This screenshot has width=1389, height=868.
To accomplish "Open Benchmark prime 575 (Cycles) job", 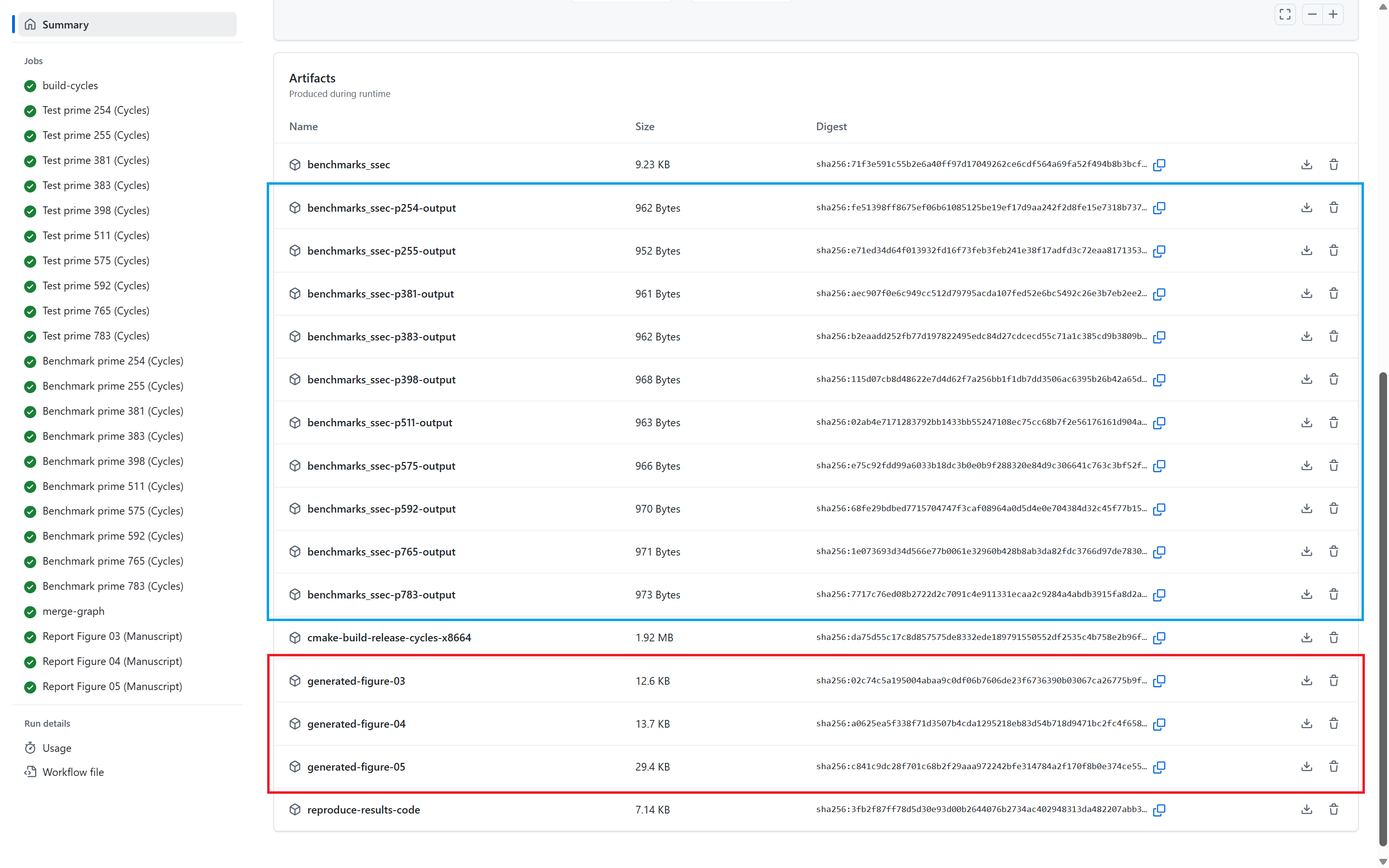I will [x=112, y=511].
